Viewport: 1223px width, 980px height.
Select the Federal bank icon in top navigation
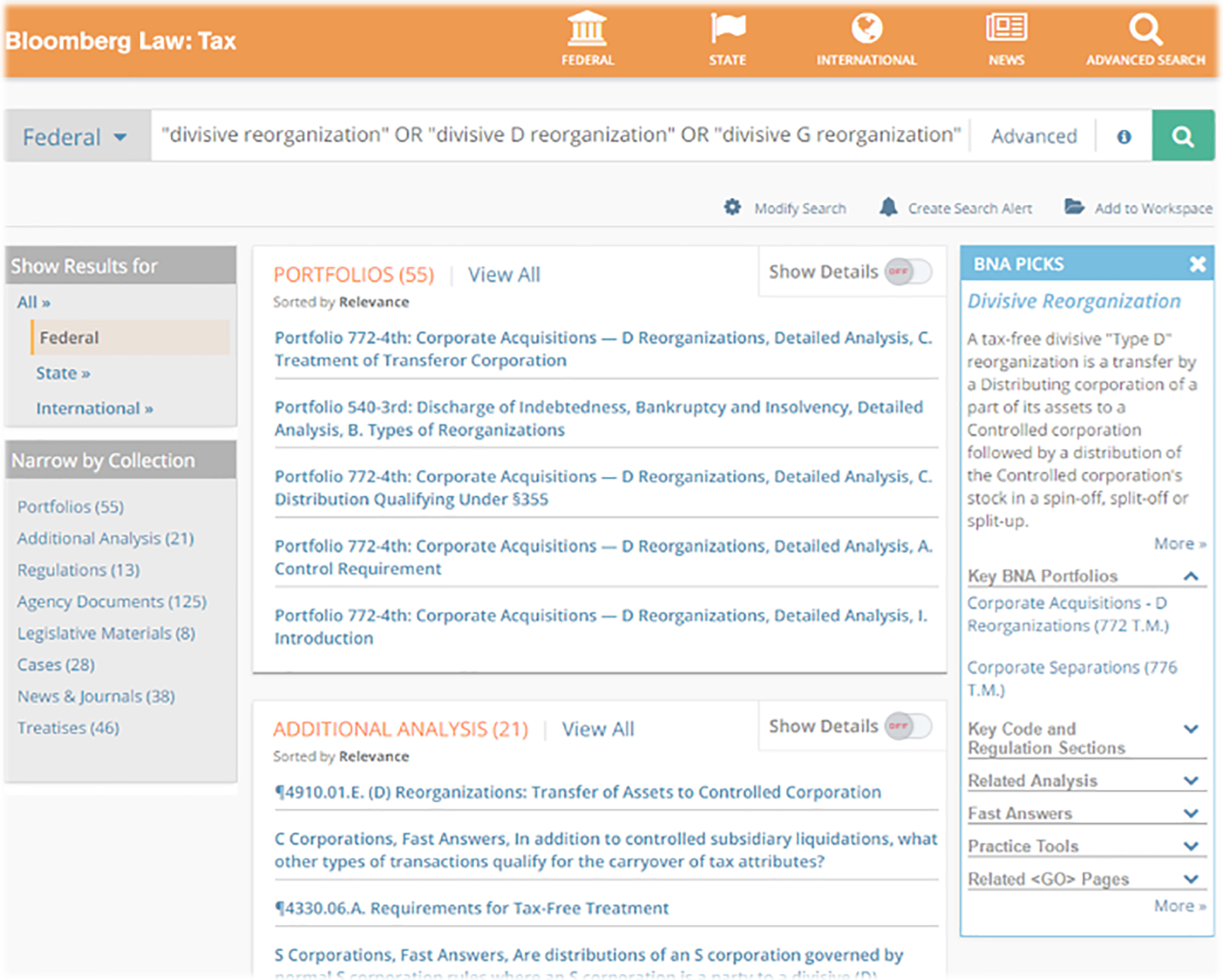click(x=588, y=36)
